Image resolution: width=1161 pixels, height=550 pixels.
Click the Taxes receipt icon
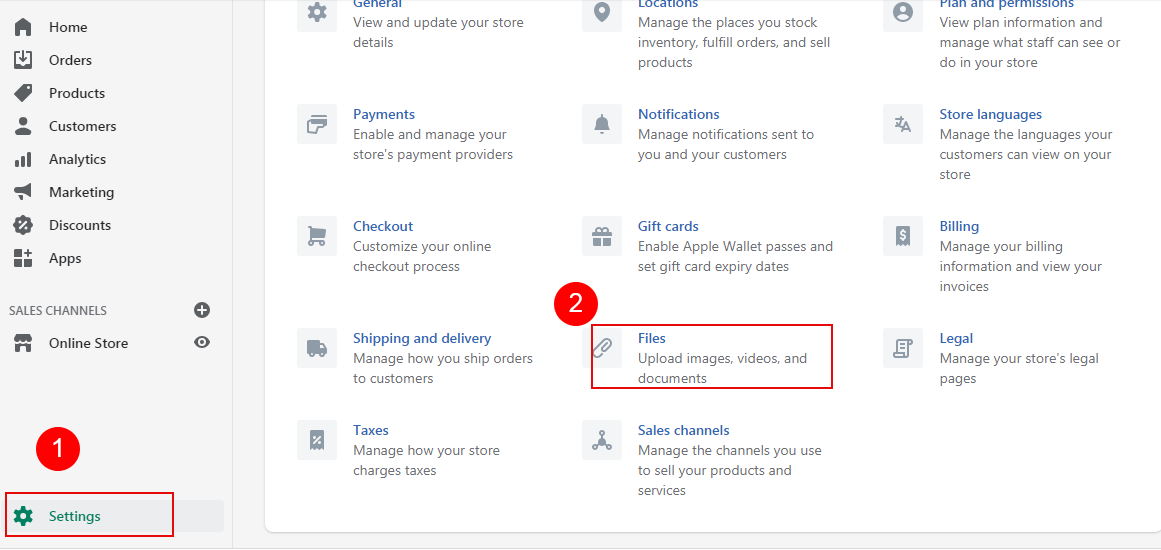[317, 441]
